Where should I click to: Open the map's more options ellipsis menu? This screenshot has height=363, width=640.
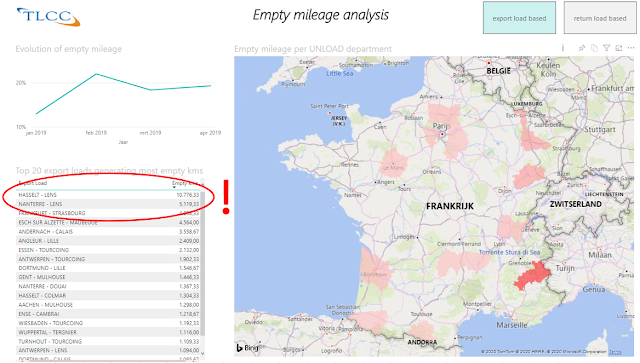pos(631,48)
